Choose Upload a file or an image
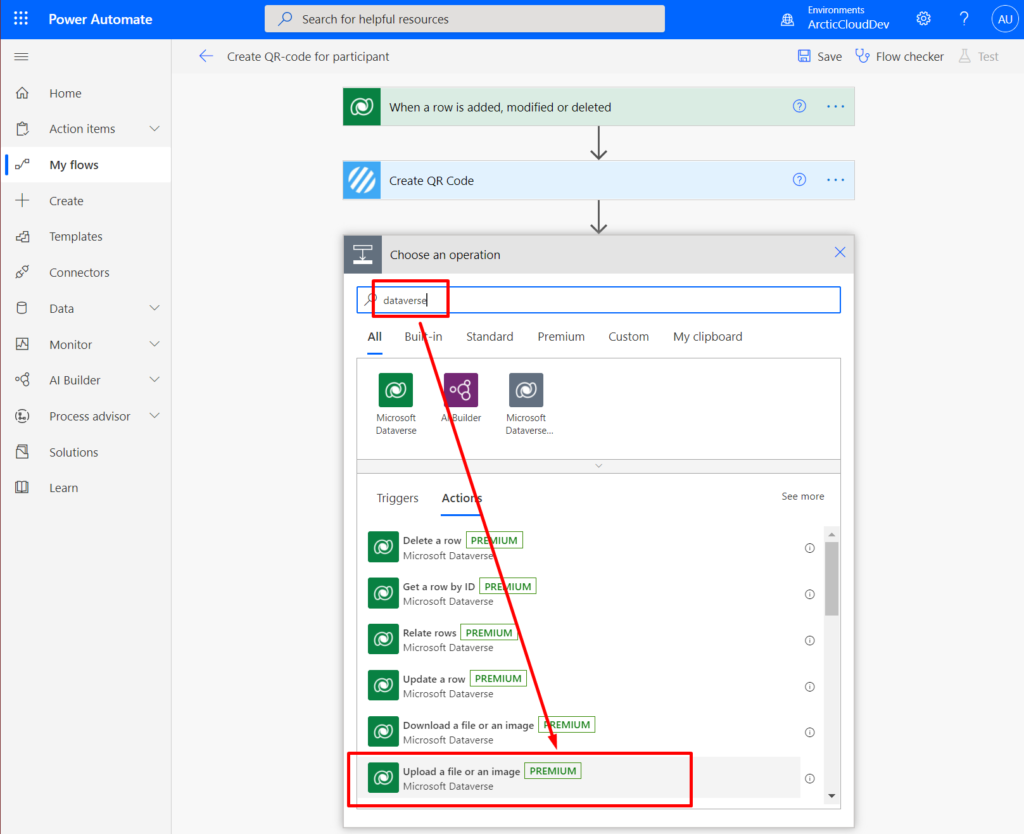Viewport: 1024px width, 834px height. click(x=584, y=778)
